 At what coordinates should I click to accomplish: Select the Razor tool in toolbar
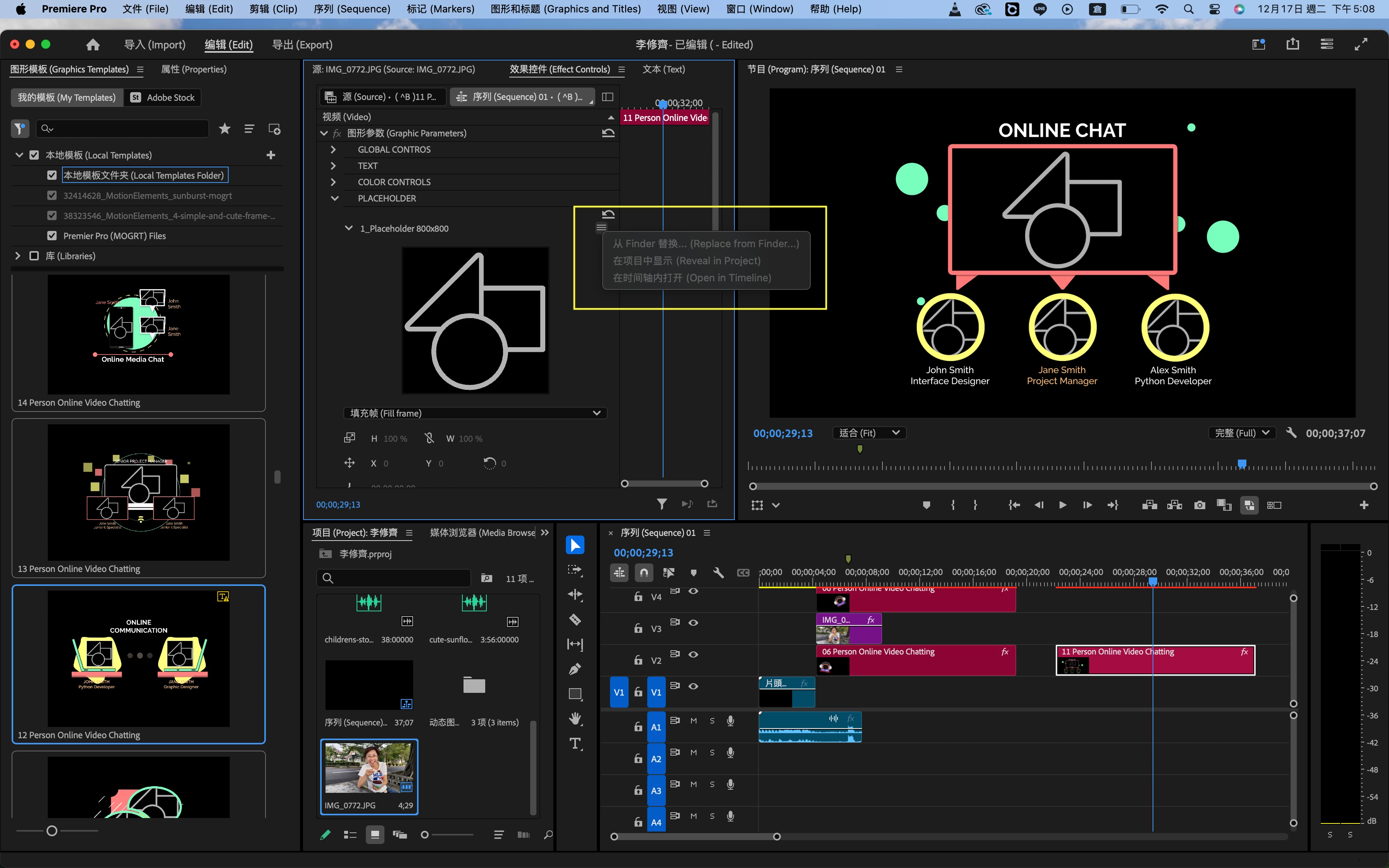(574, 620)
